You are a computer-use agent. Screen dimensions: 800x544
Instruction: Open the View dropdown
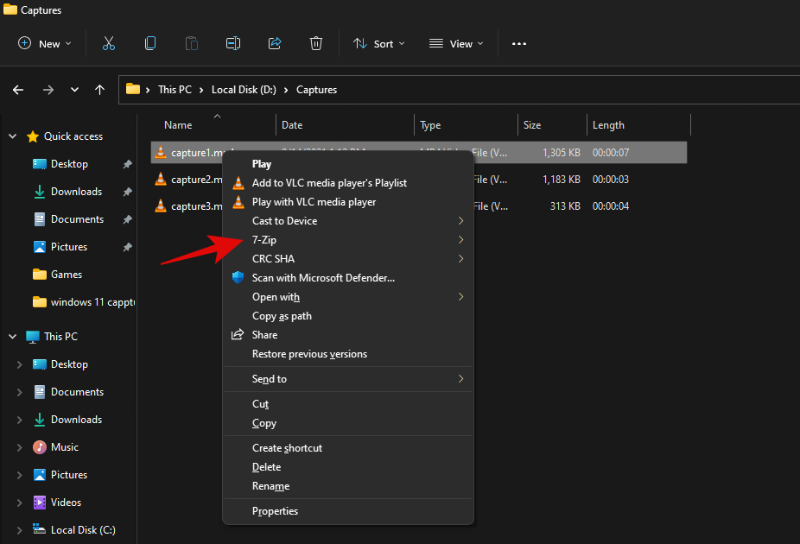pyautogui.click(x=456, y=43)
